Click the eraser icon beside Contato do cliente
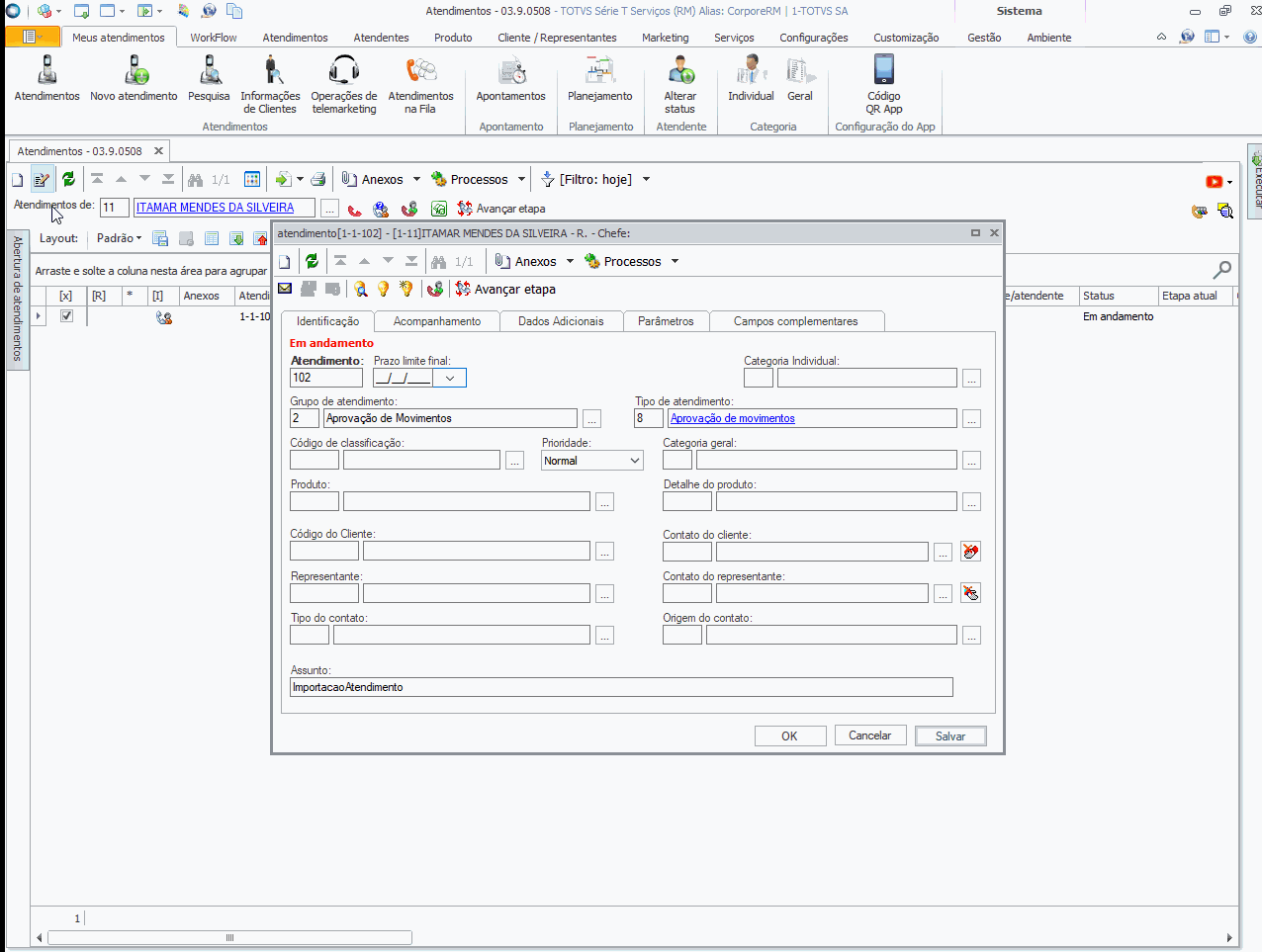The image size is (1262, 952). 970,552
